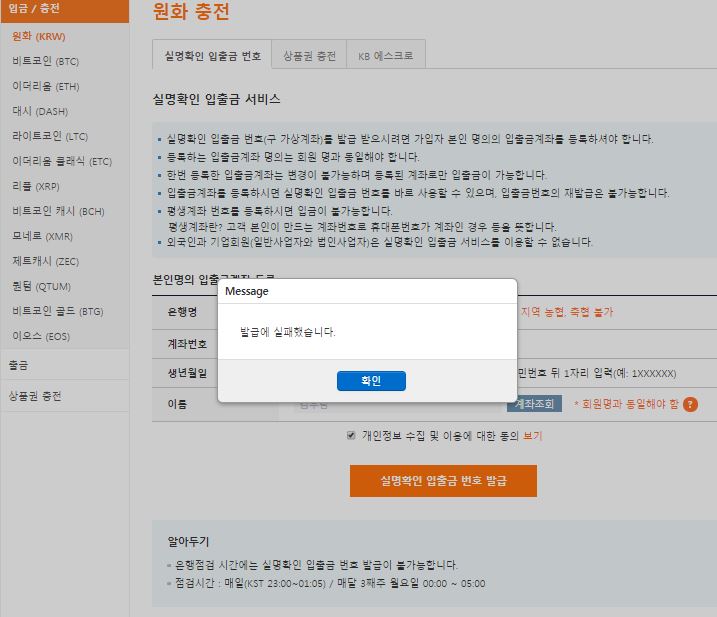Select 이더리움 (ETH) in the sidebar

pos(45,86)
